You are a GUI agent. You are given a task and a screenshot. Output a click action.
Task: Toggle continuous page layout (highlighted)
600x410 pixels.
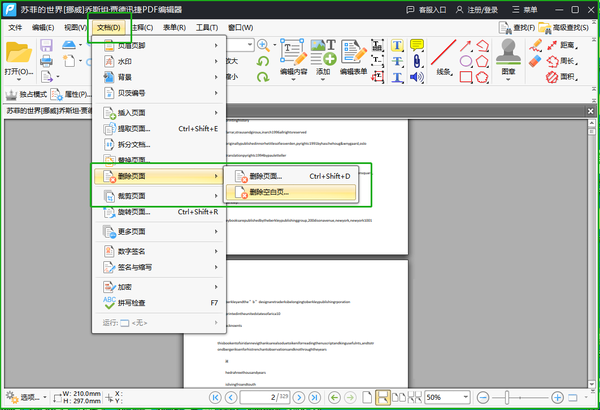tap(382, 398)
